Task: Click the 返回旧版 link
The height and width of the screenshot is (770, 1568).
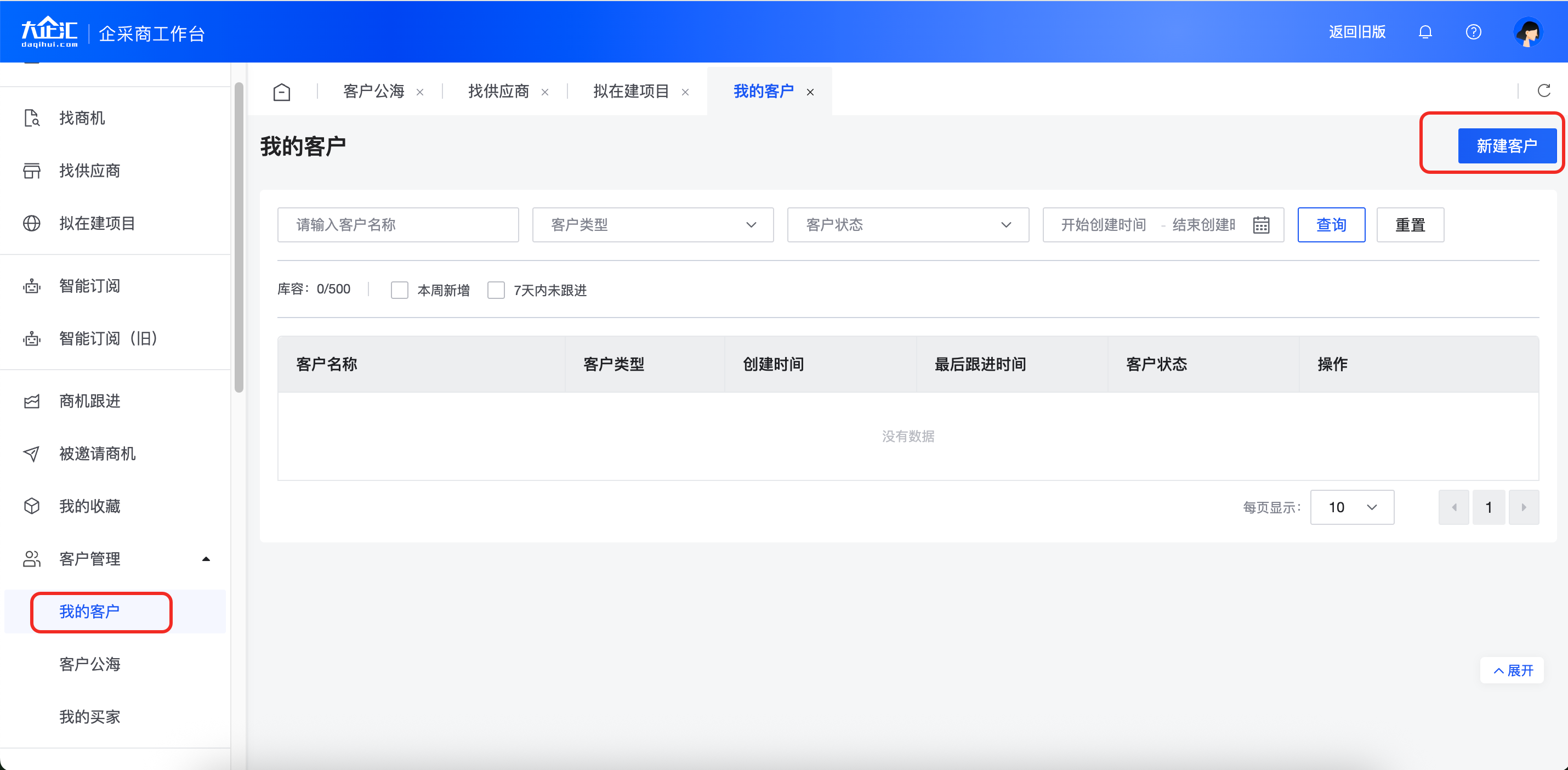Action: (x=1357, y=32)
